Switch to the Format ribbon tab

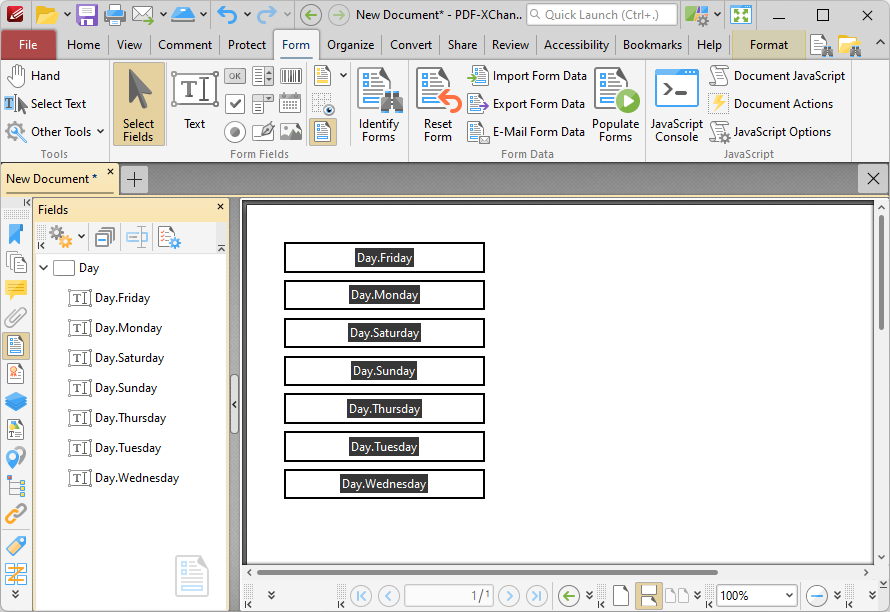[x=769, y=45]
